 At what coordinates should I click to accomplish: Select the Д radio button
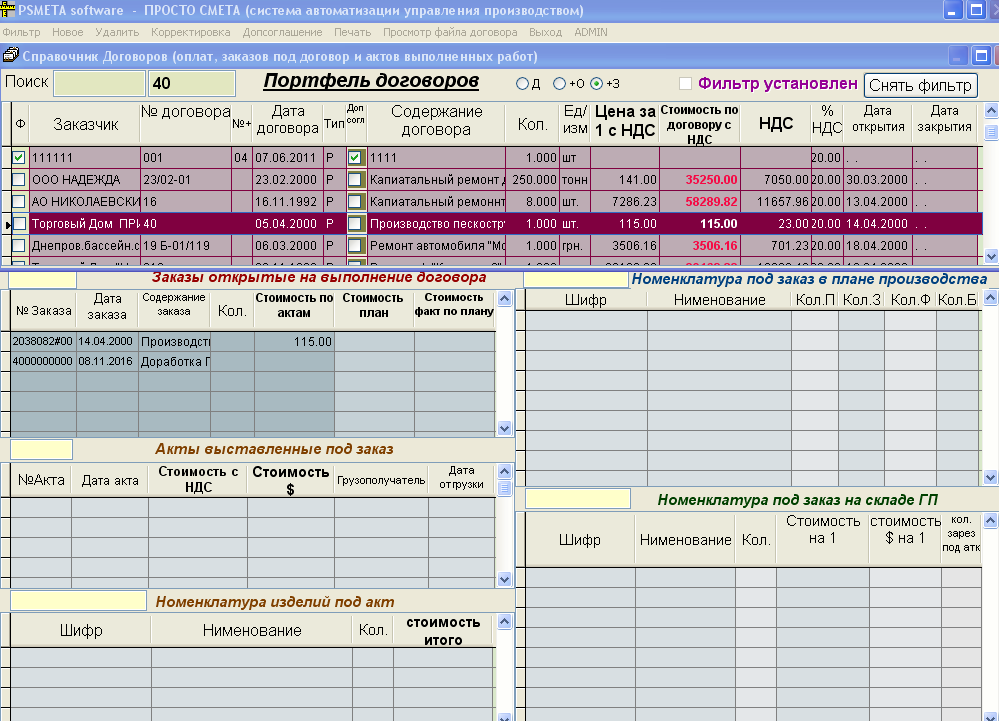(x=522, y=84)
